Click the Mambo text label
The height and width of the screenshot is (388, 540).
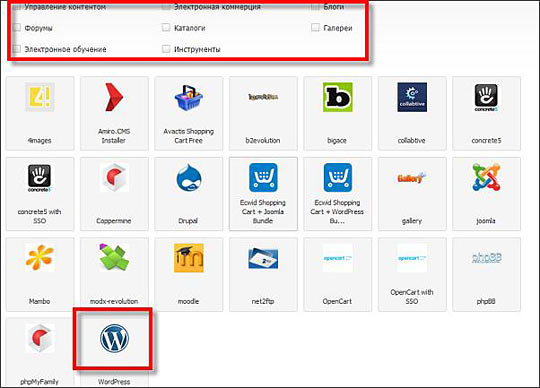[x=40, y=301]
